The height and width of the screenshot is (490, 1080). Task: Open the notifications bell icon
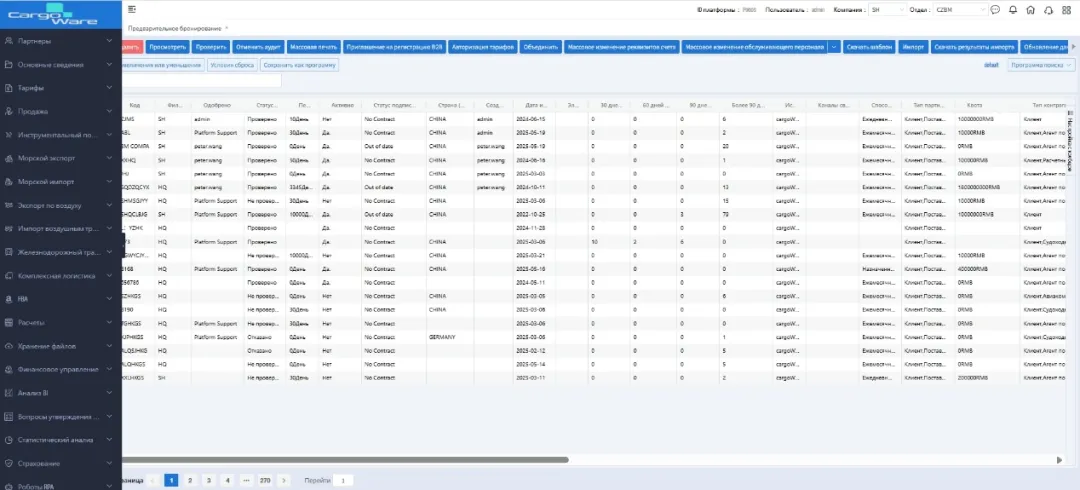(x=1013, y=10)
